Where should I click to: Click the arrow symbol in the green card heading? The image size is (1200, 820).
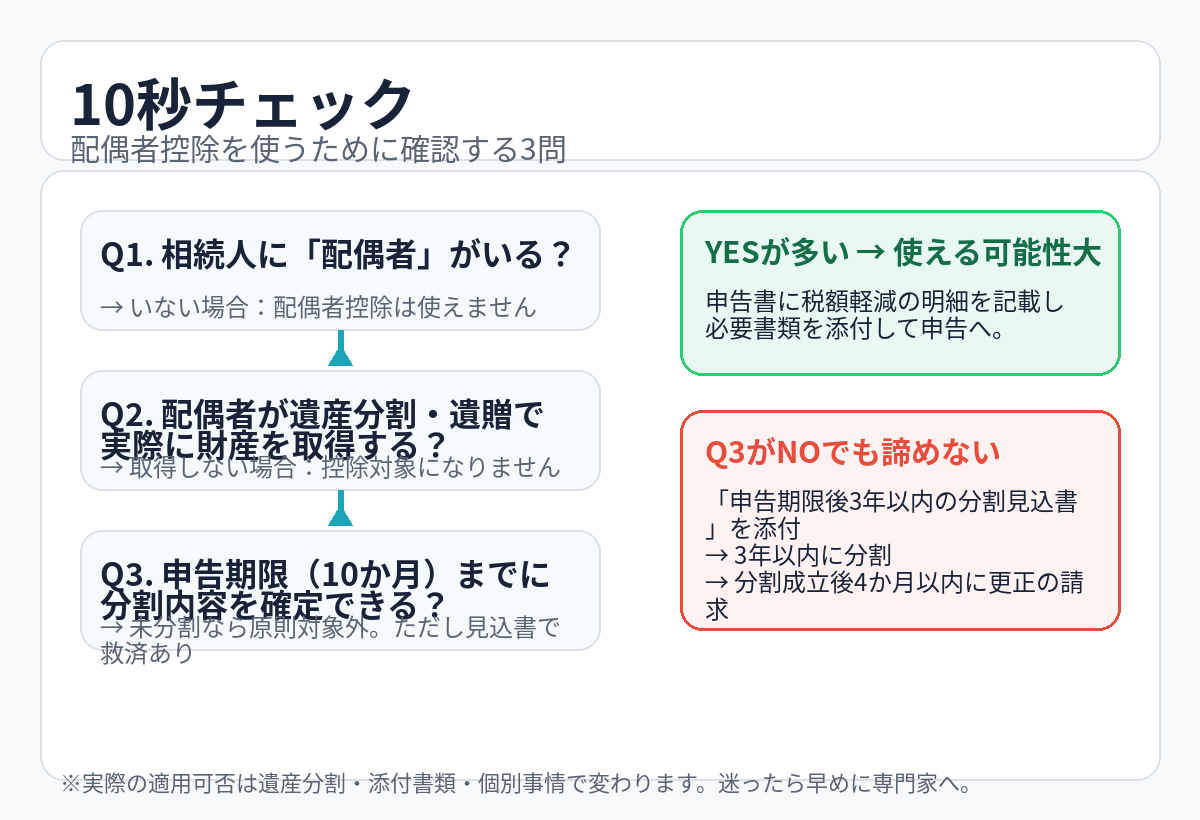click(869, 253)
